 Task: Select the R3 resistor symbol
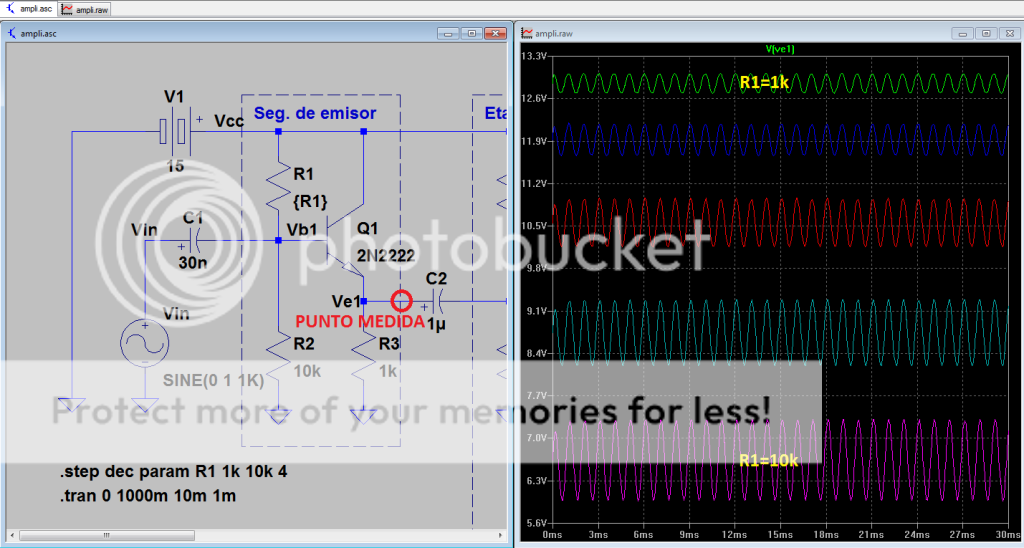(x=364, y=358)
